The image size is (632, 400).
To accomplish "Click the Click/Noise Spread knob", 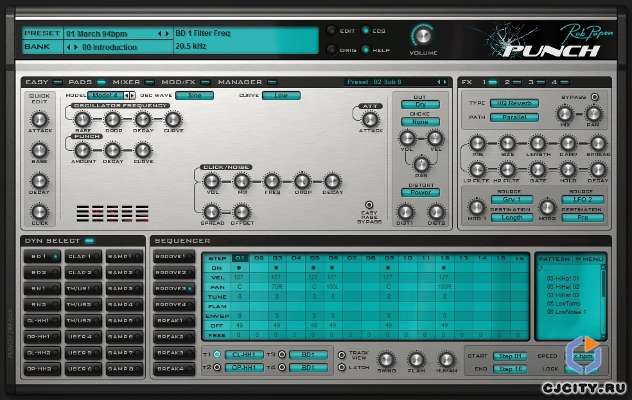I will click(210, 210).
